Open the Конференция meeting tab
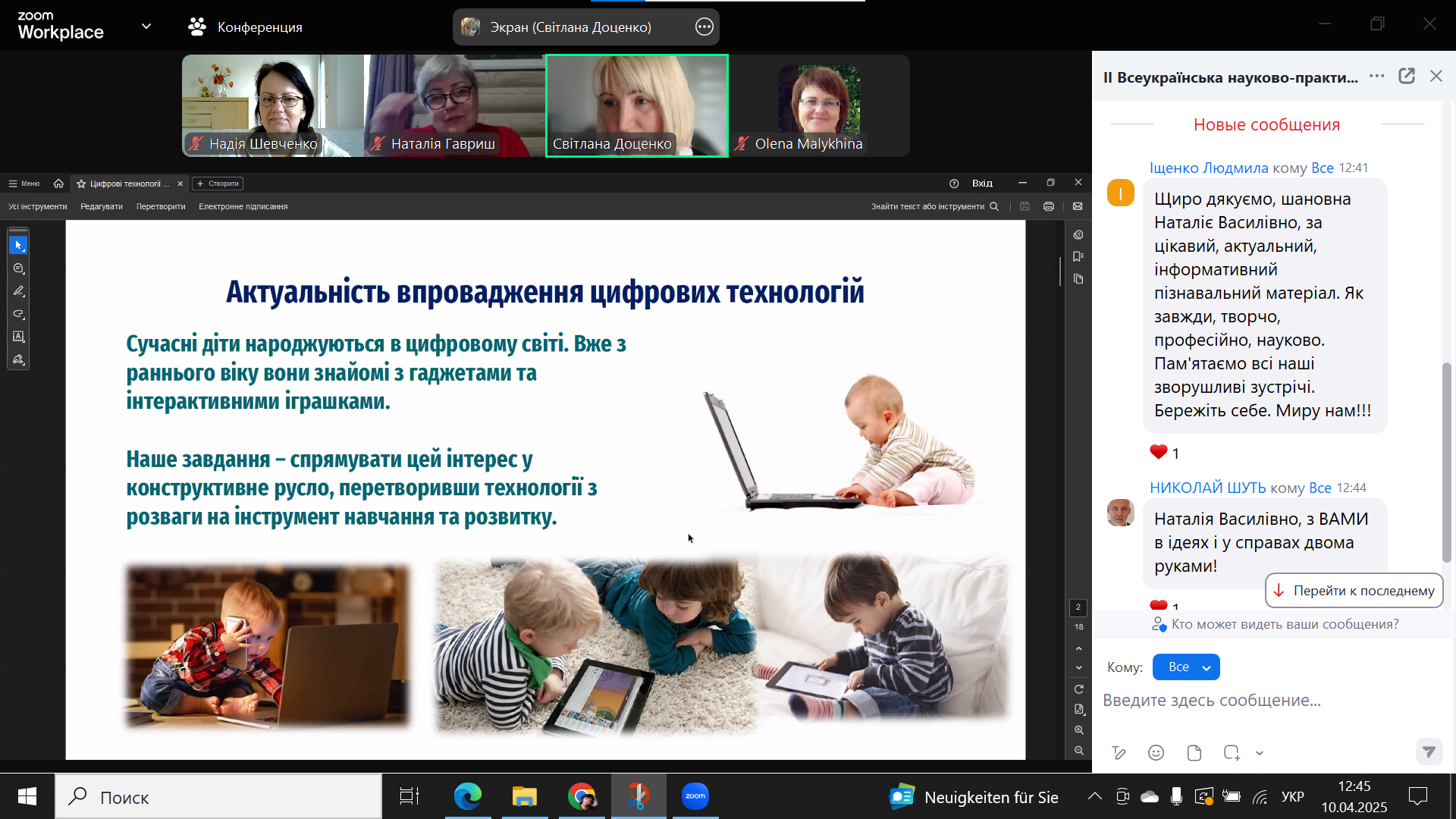 point(245,27)
